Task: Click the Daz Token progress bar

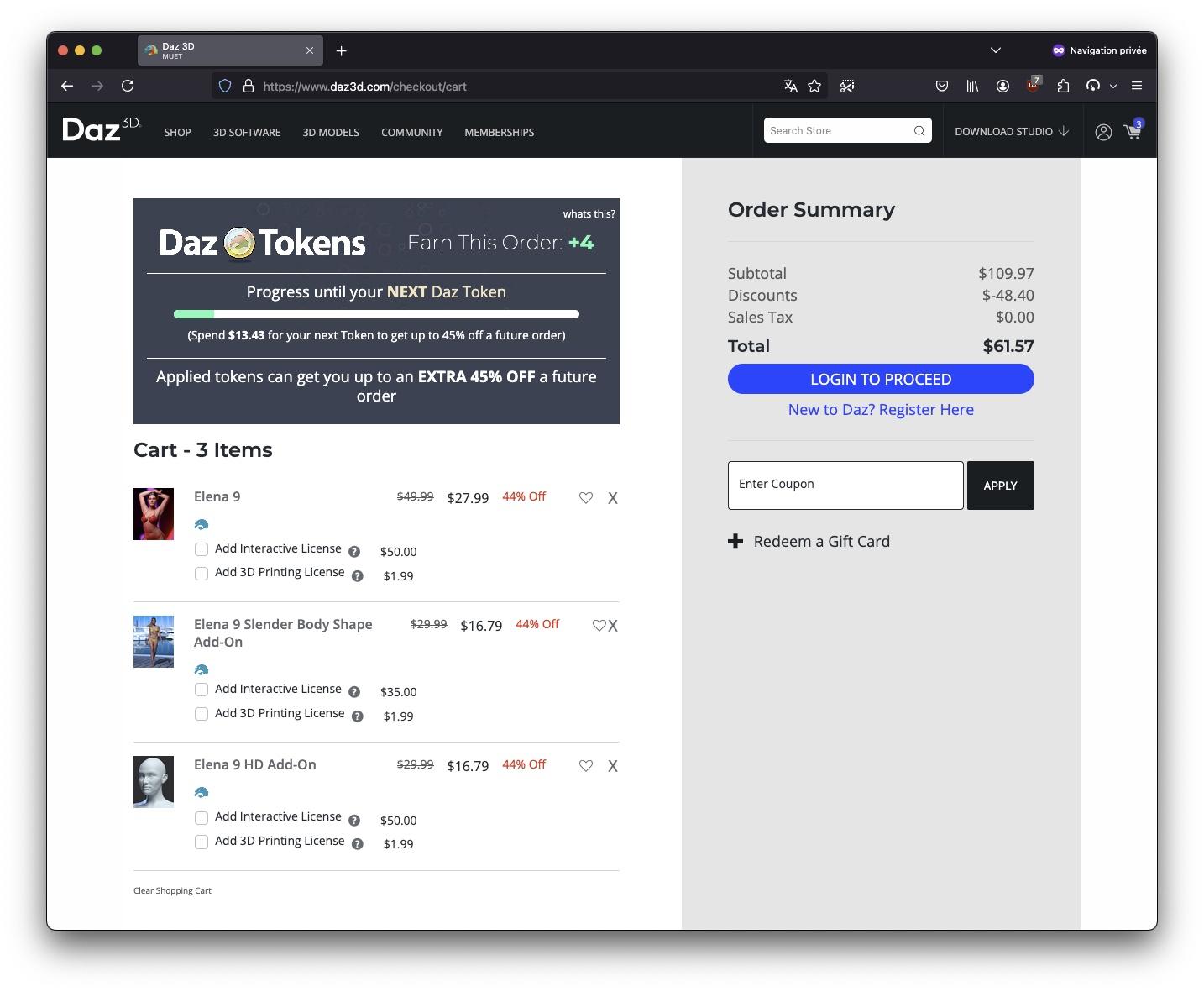Action: click(376, 314)
